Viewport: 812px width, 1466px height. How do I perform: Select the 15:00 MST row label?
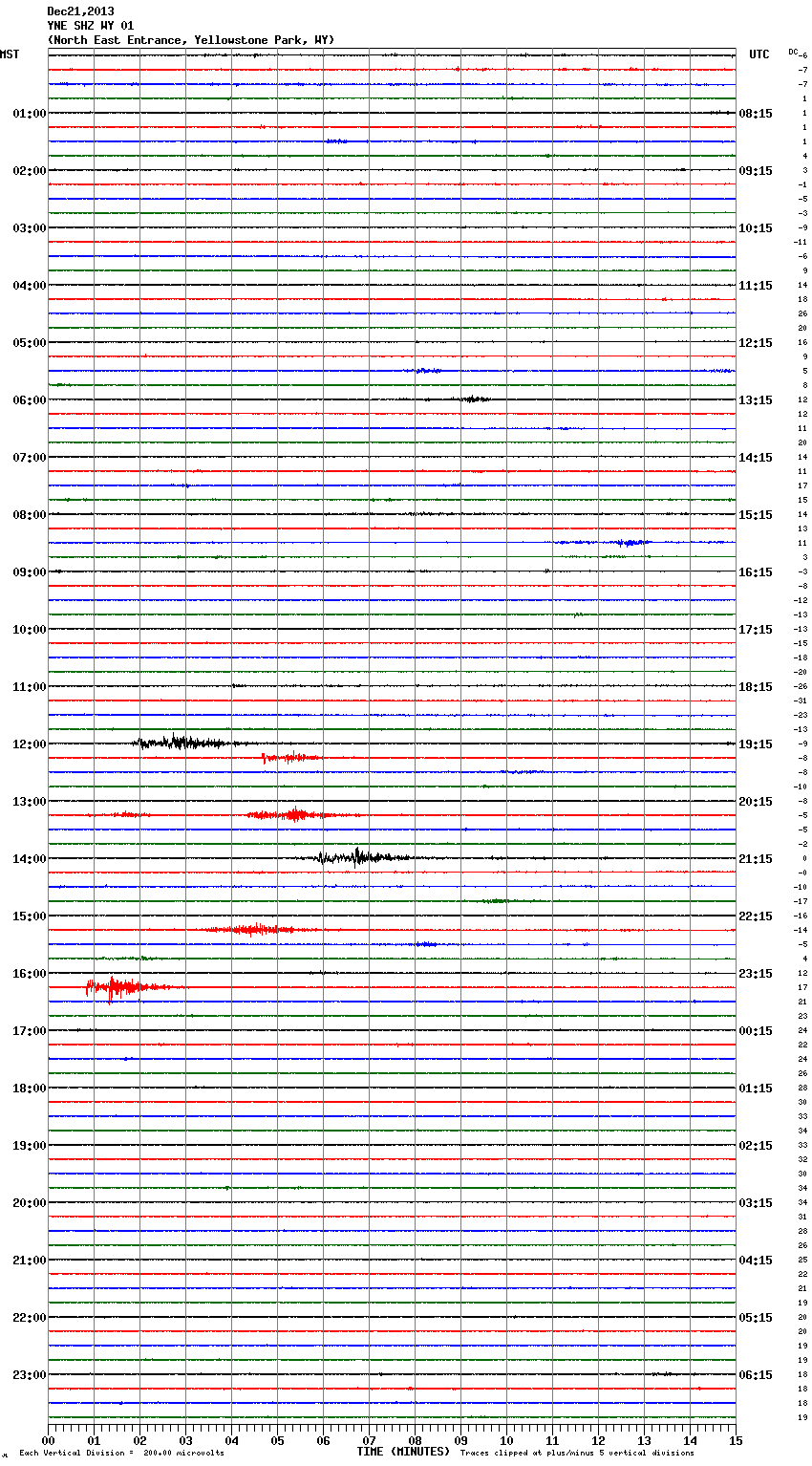30,916
